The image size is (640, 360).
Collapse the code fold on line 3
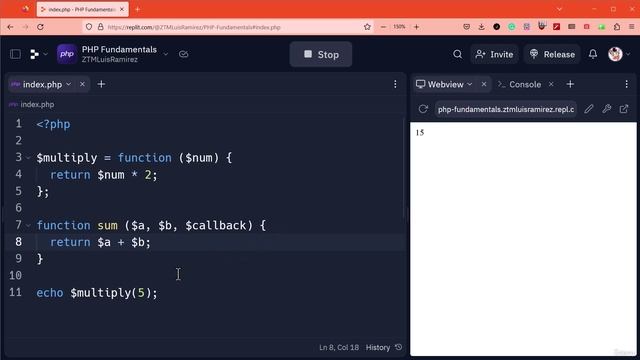click(28, 158)
